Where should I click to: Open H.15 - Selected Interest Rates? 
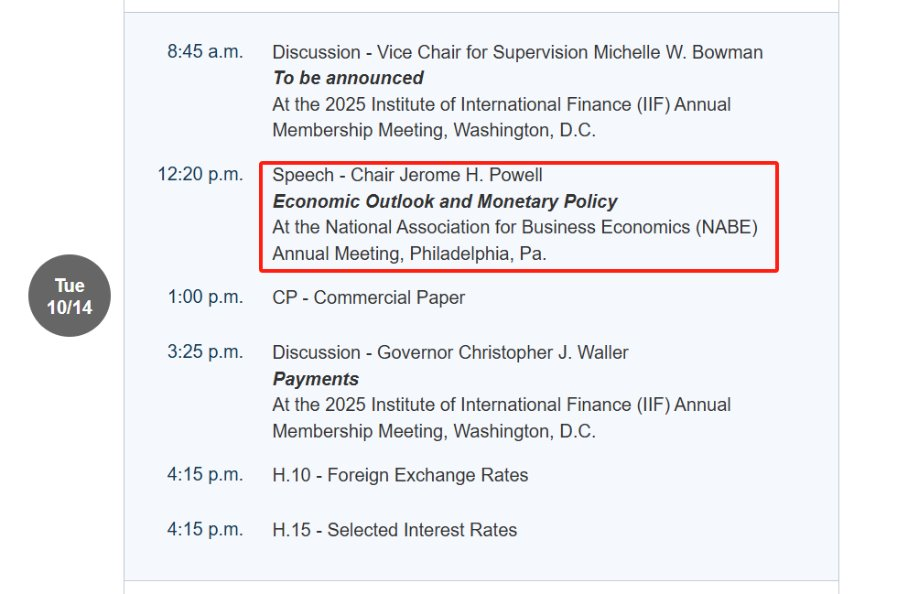coord(394,530)
